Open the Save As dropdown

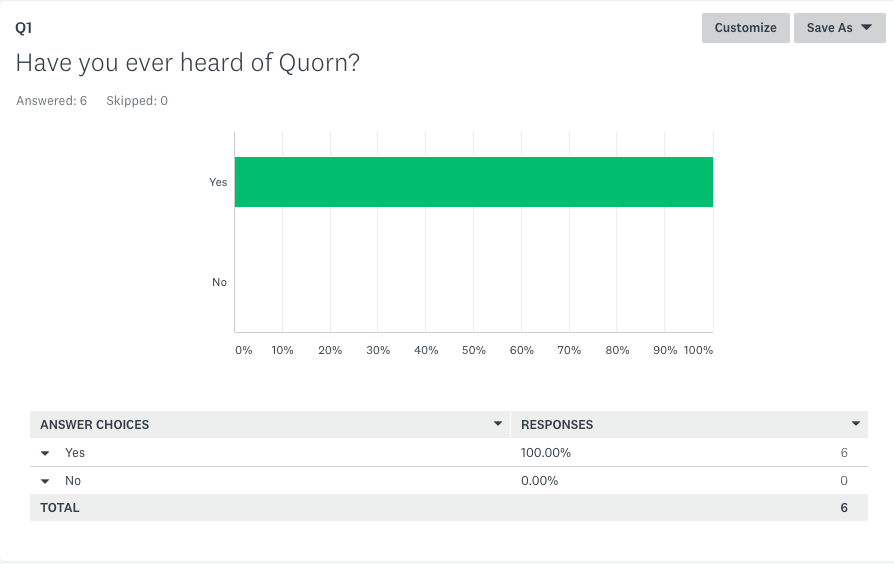pyautogui.click(x=839, y=28)
